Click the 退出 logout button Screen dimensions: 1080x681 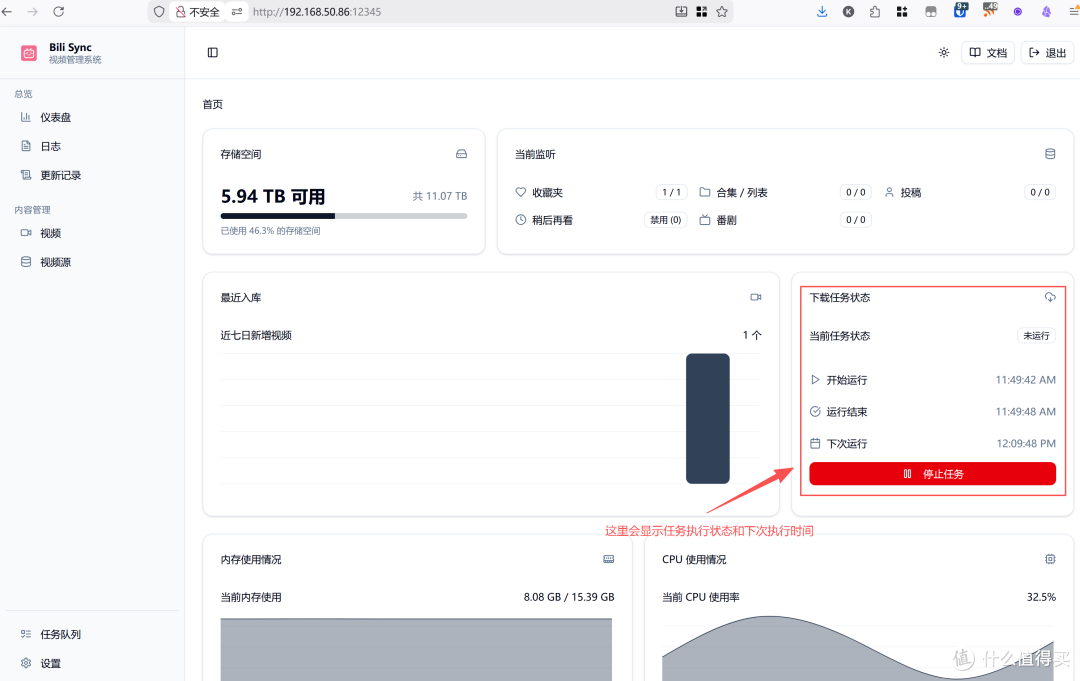(x=1047, y=52)
